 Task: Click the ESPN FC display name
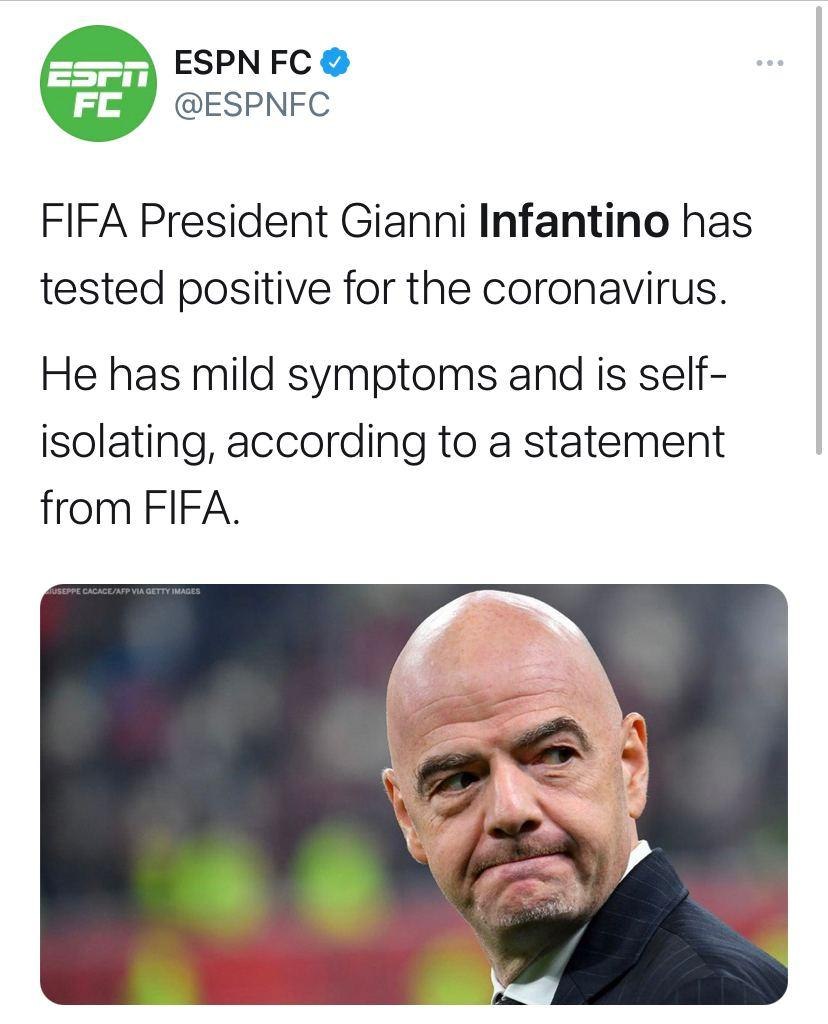coord(243,64)
